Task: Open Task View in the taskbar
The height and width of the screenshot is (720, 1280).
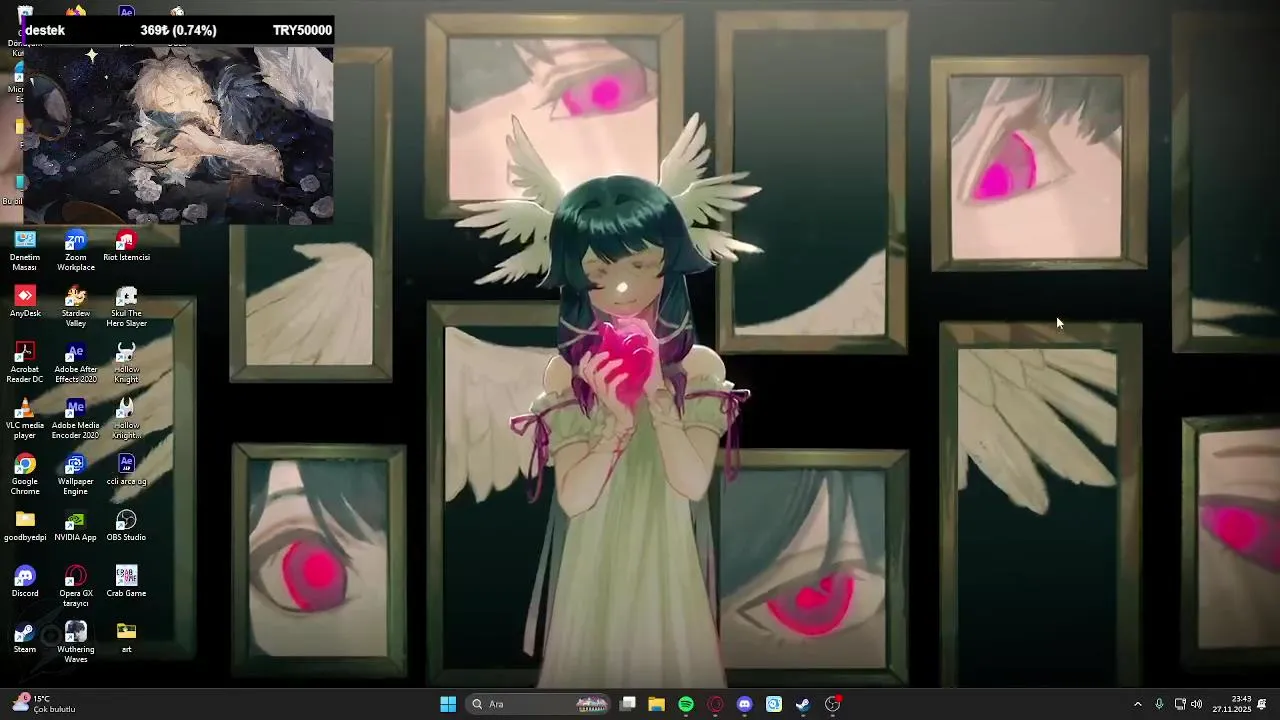Action: [x=628, y=704]
